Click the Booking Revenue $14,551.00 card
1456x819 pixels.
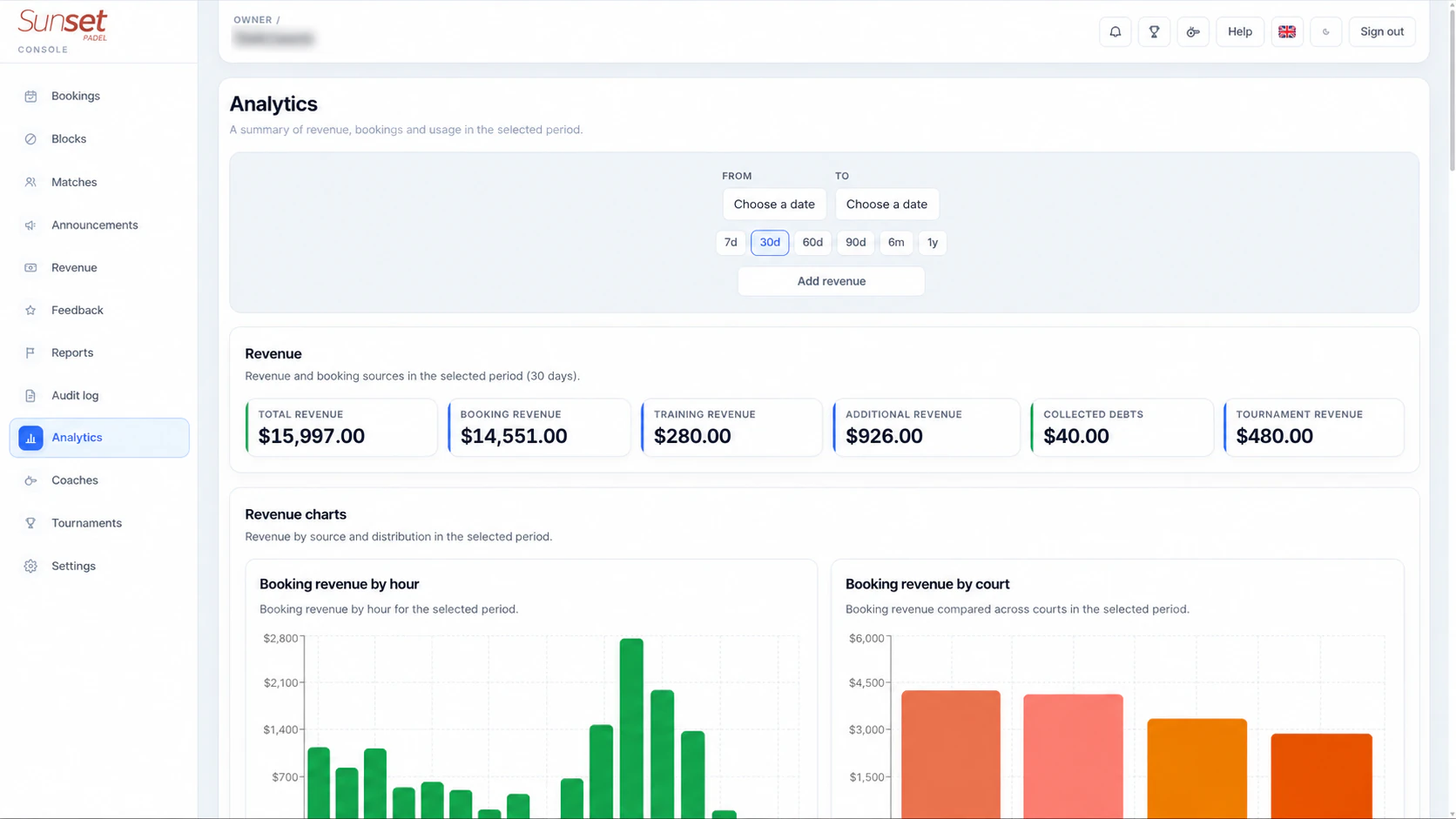coord(539,427)
